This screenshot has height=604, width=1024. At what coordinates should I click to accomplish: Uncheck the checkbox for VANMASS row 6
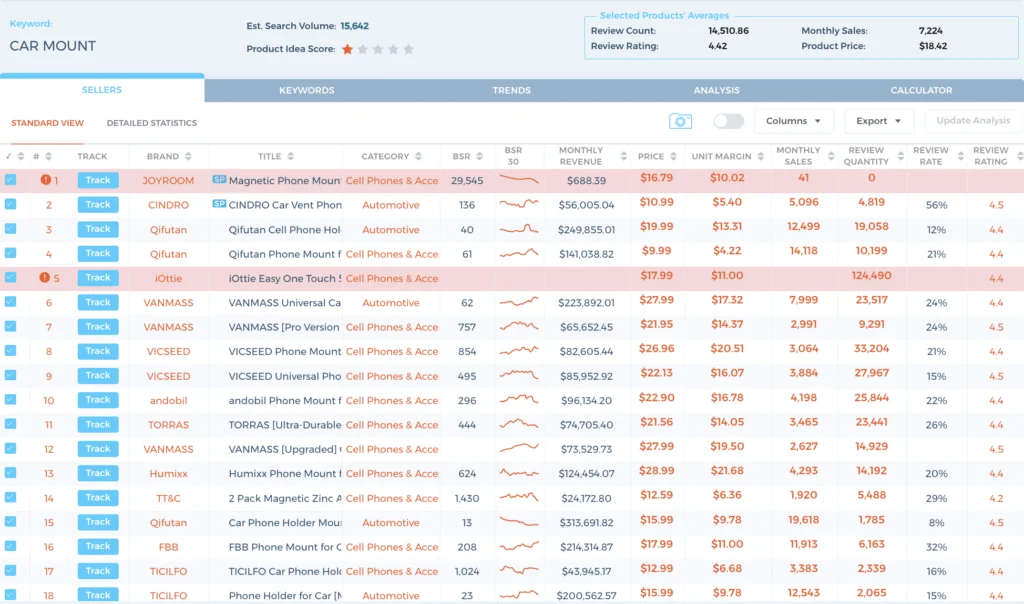(x=10, y=303)
